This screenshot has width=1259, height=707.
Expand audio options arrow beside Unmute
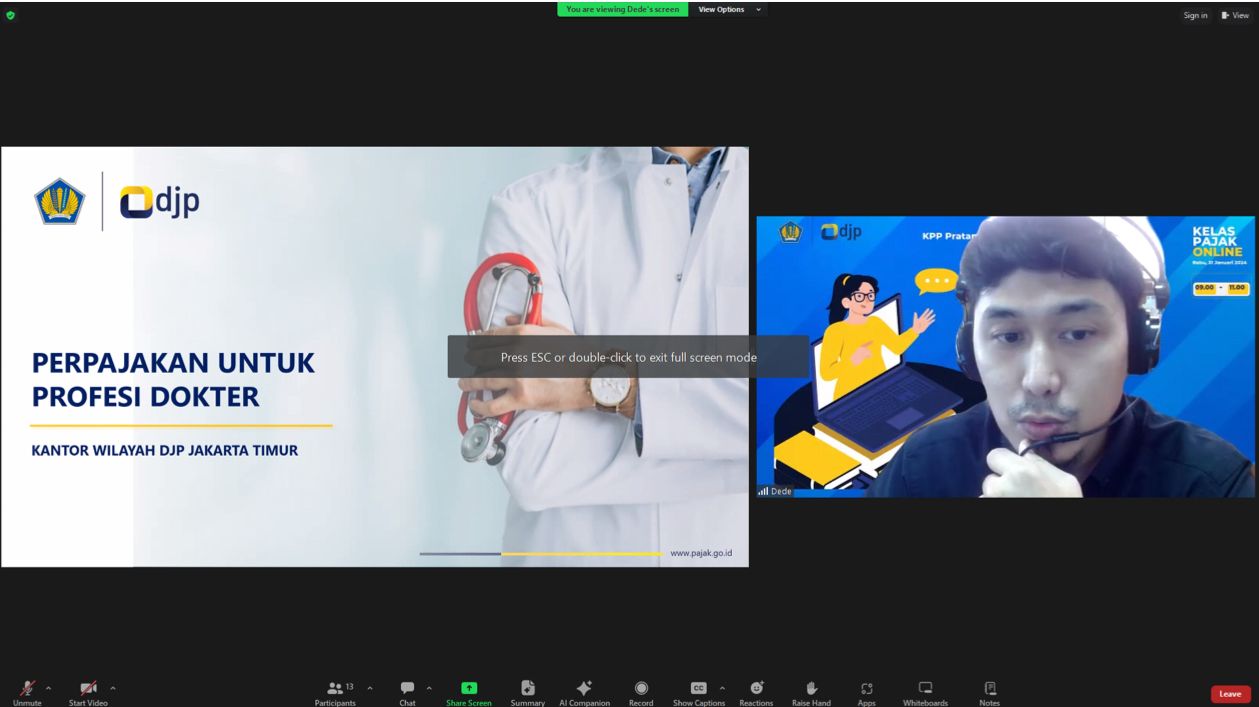tap(49, 688)
